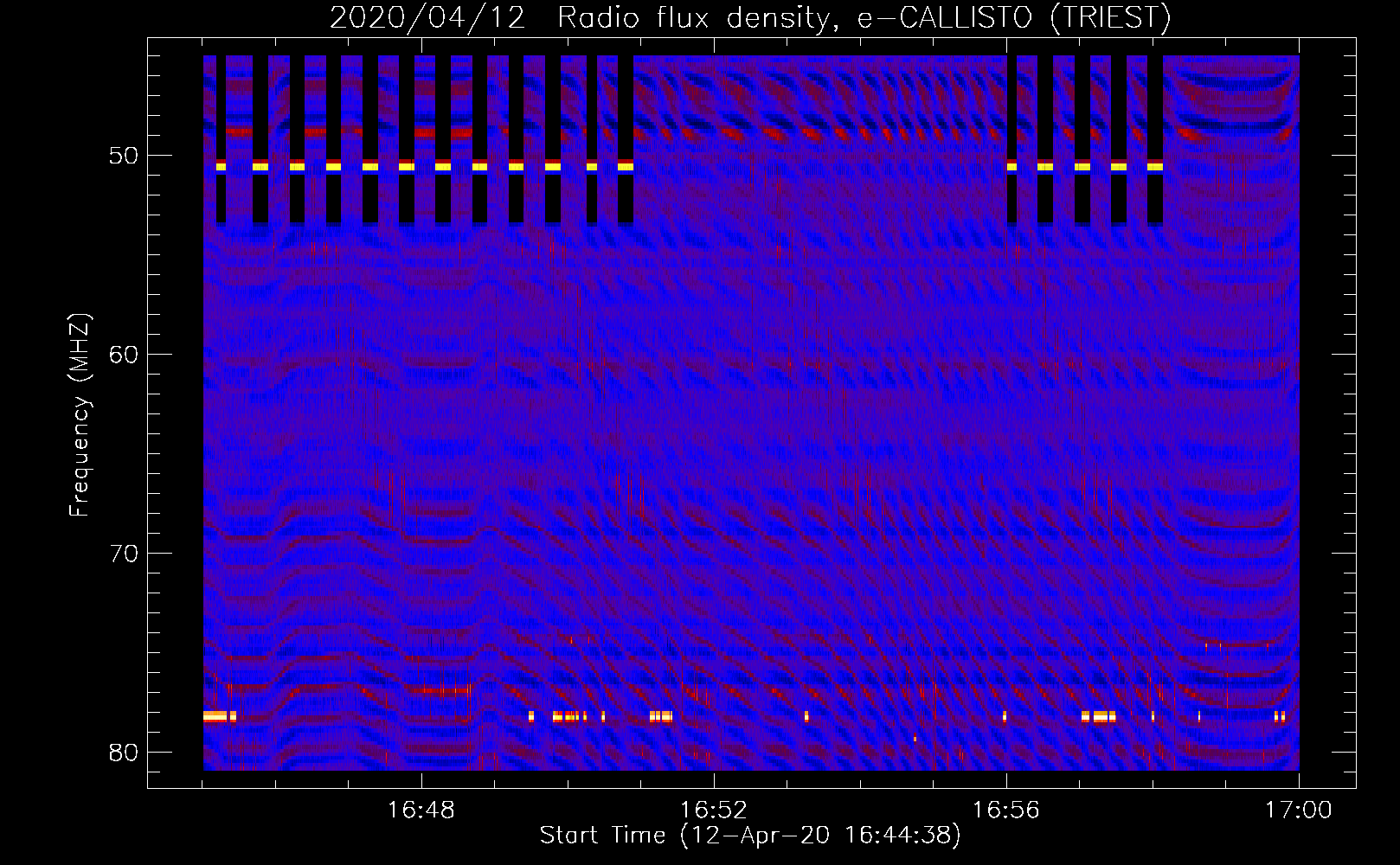Click the plot title '2020/04/12 Radio flux density, e-CALLISTO (TRIEST)'

750,18
